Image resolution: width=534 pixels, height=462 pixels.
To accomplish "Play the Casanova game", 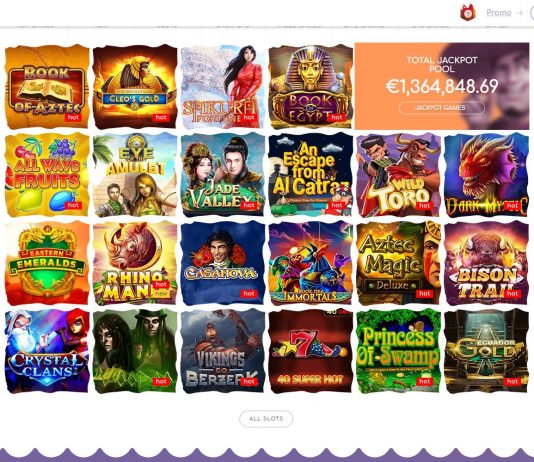I will point(223,263).
